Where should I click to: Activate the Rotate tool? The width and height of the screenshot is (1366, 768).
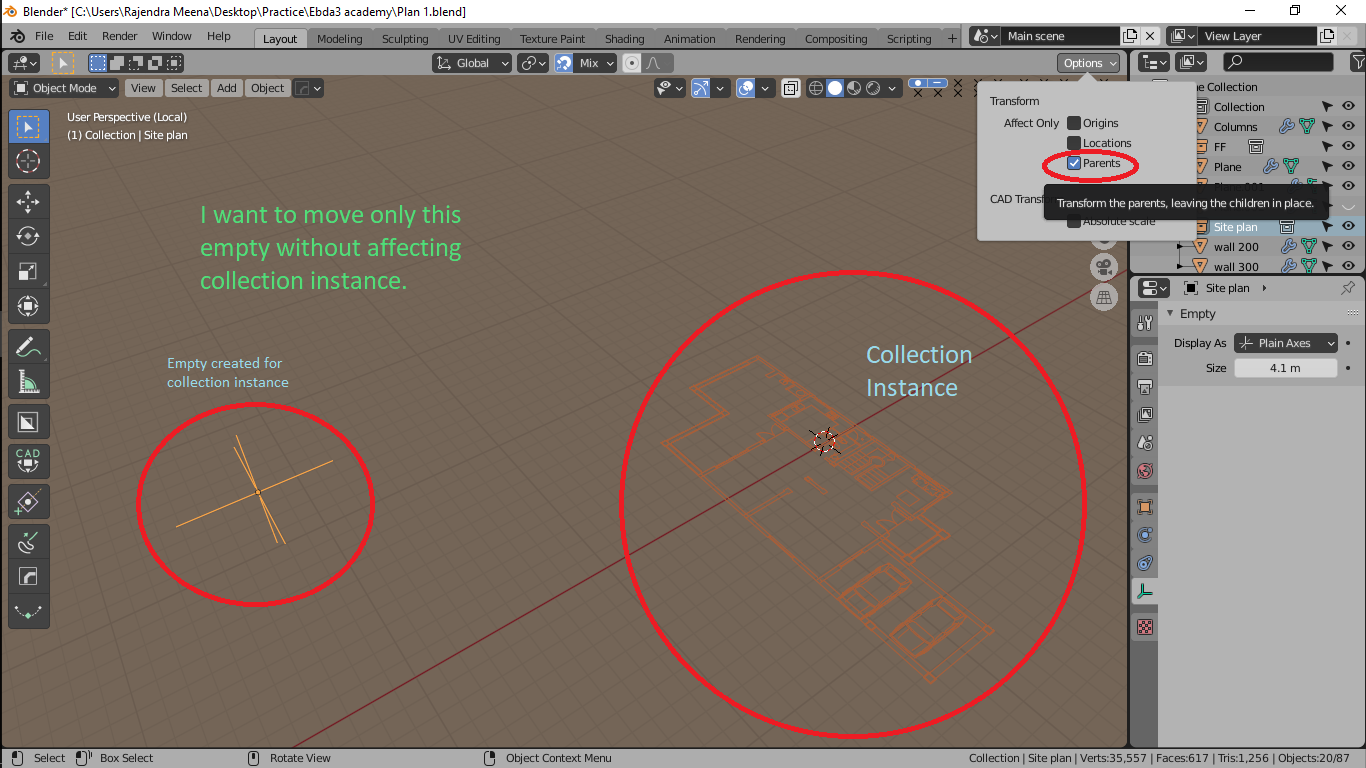click(x=28, y=236)
